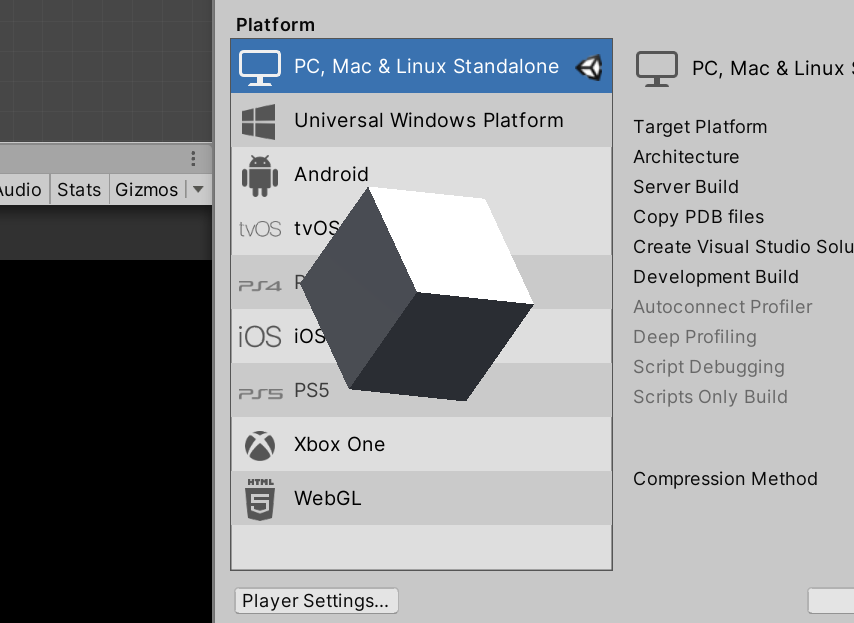This screenshot has width=854, height=623.
Task: Click the Create Visual Studio Solution label
Action: (743, 247)
